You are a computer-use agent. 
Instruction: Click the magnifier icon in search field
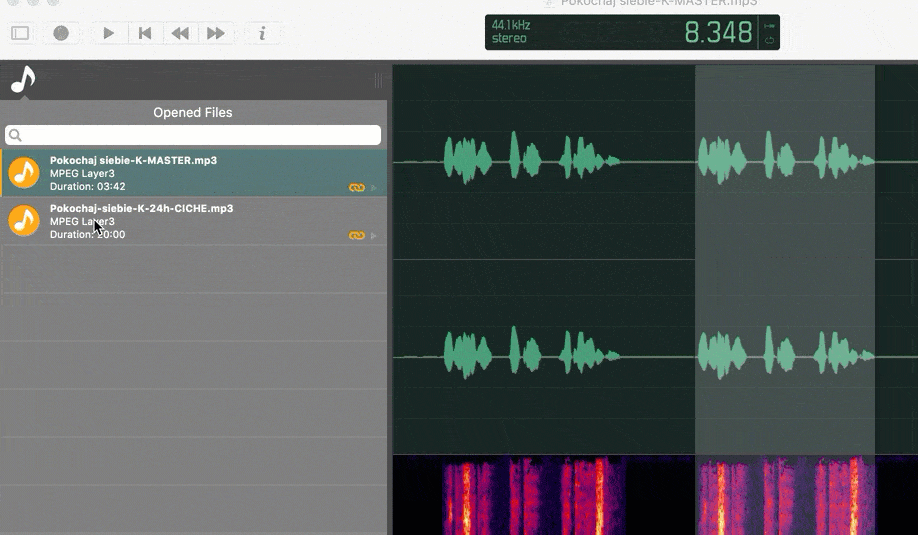(15, 136)
